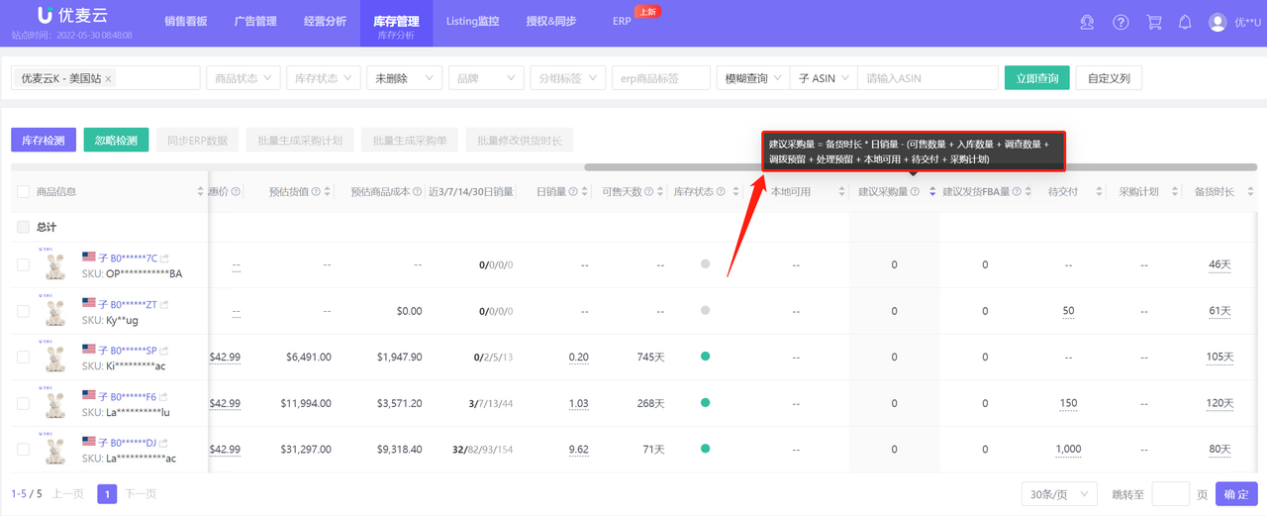The width and height of the screenshot is (1267, 516).
Task: Sort by 建议采购量 column arrows
Action: coord(933,192)
